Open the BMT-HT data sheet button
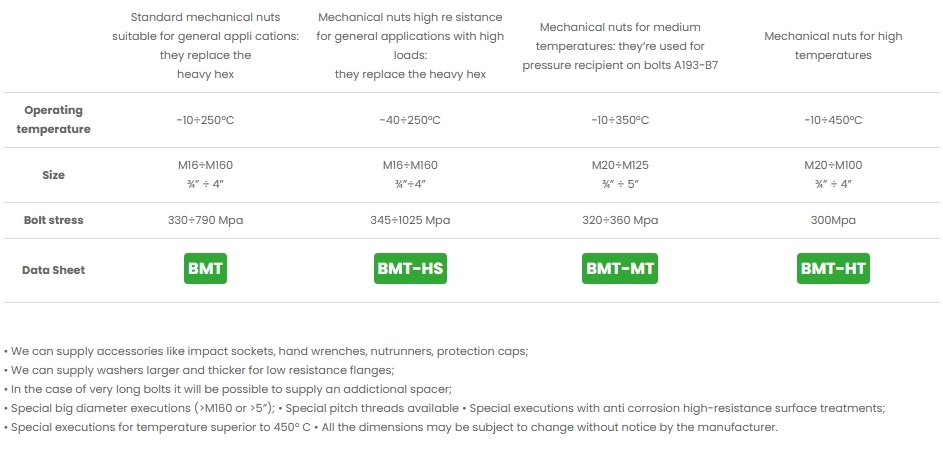 coord(833,269)
